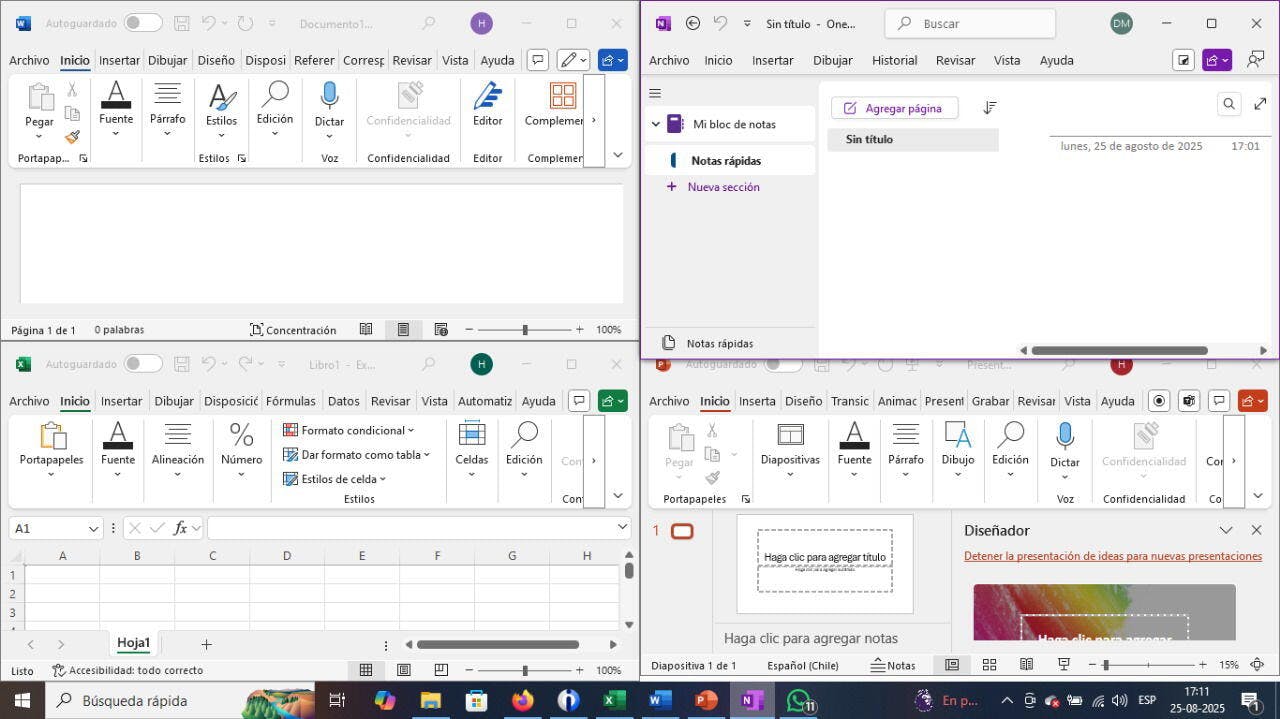Expand the Formato condicional dropdown in Excel
The width and height of the screenshot is (1280, 719).
click(x=410, y=431)
